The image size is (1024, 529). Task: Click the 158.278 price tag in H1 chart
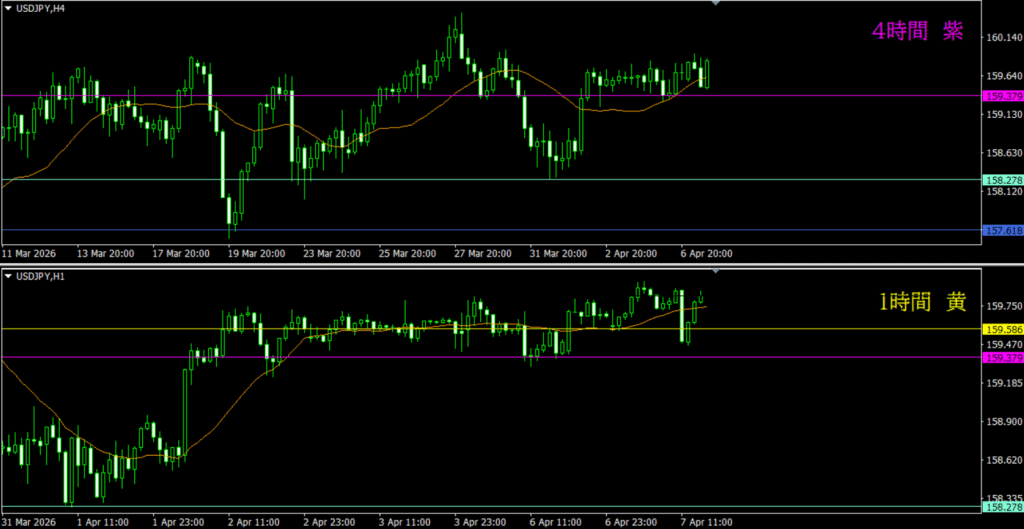[x=1002, y=508]
